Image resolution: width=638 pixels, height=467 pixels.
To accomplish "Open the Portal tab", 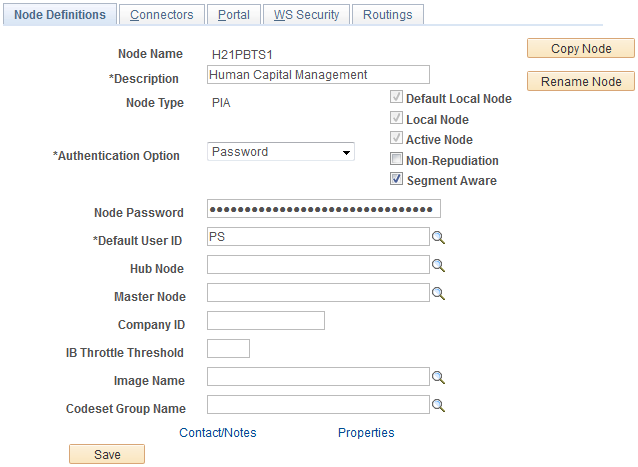I will point(234,15).
